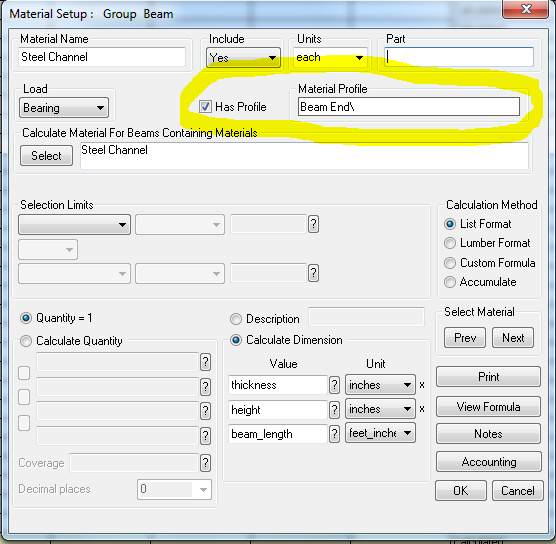Viewport: 556px width, 544px height.
Task: Close the Material Setup dialog window
Action: [526, 9]
